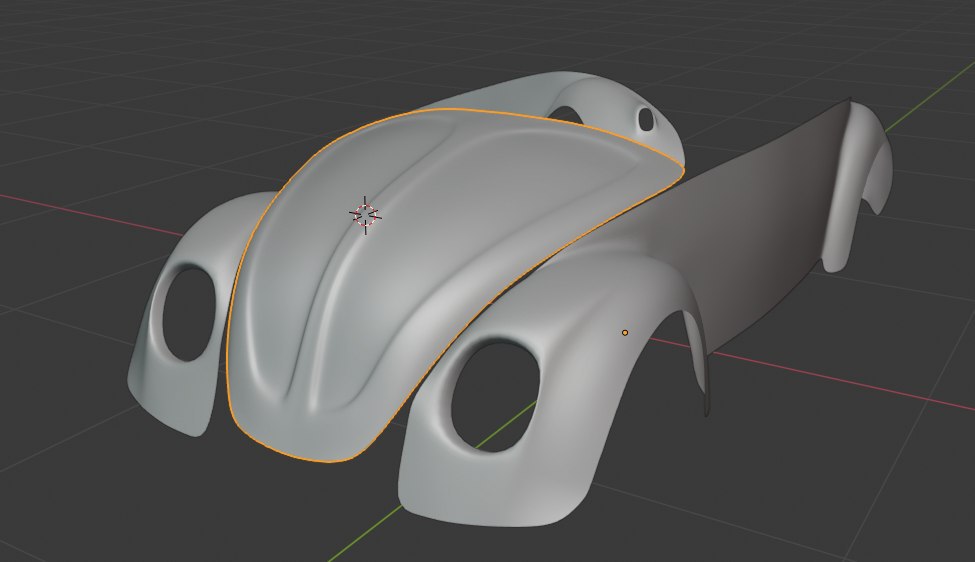Viewport: 975px width, 562px height.
Task: Click inside the headlight hole left of the hood
Action: [x=188, y=313]
